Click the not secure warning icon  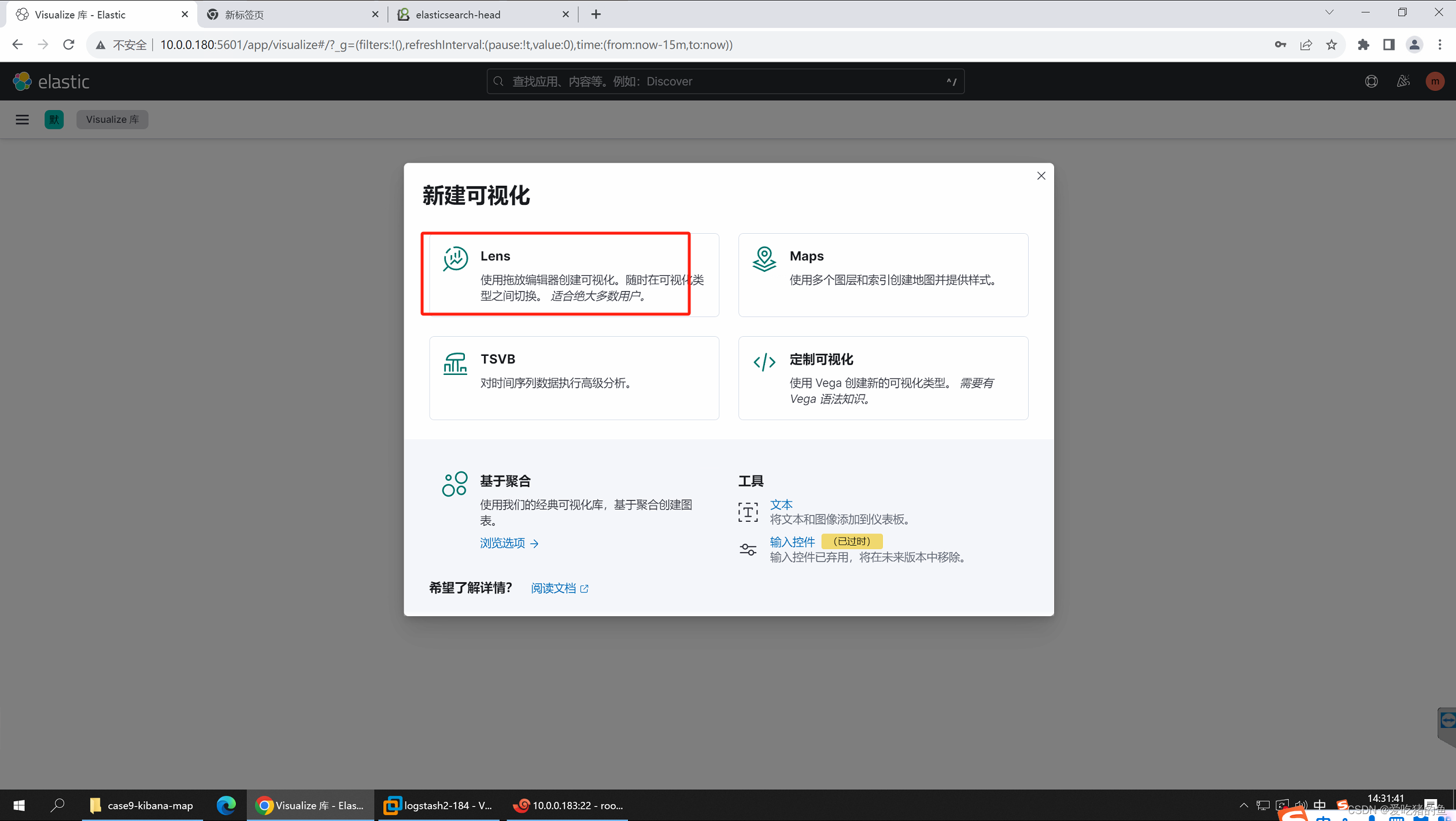coord(100,45)
